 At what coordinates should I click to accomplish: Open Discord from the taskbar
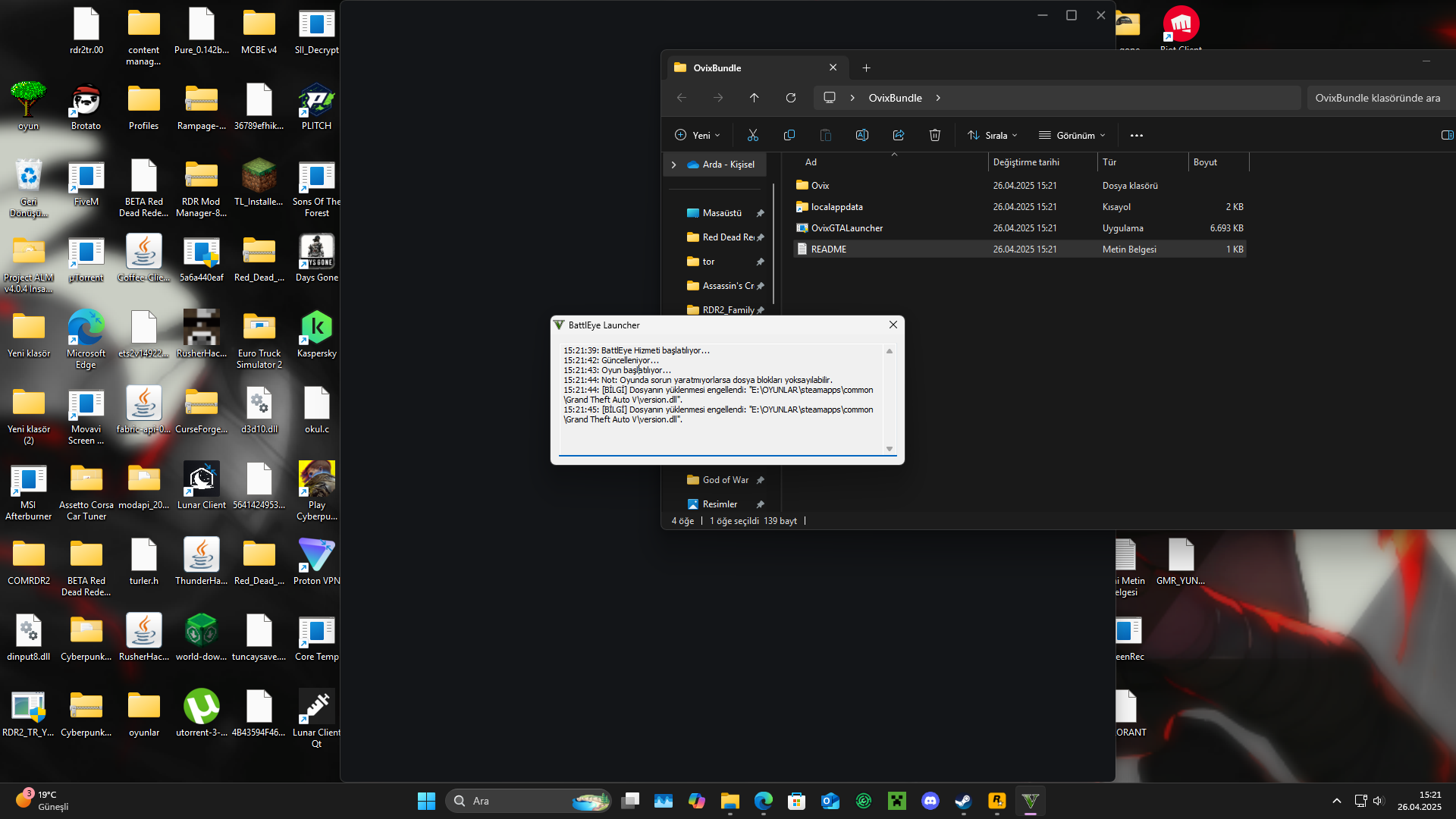930,801
